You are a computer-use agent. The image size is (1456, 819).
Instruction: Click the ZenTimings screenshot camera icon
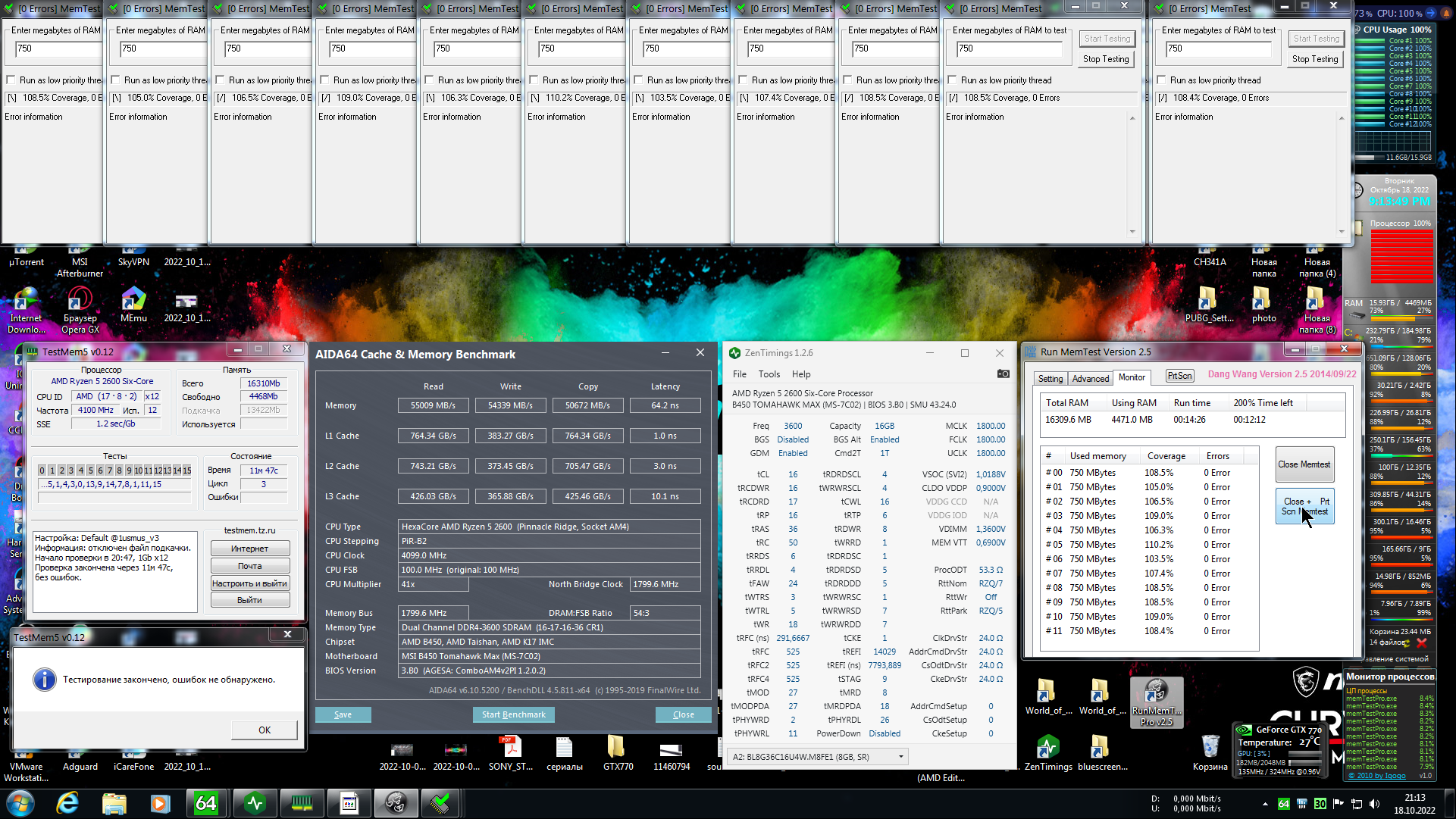point(1003,374)
